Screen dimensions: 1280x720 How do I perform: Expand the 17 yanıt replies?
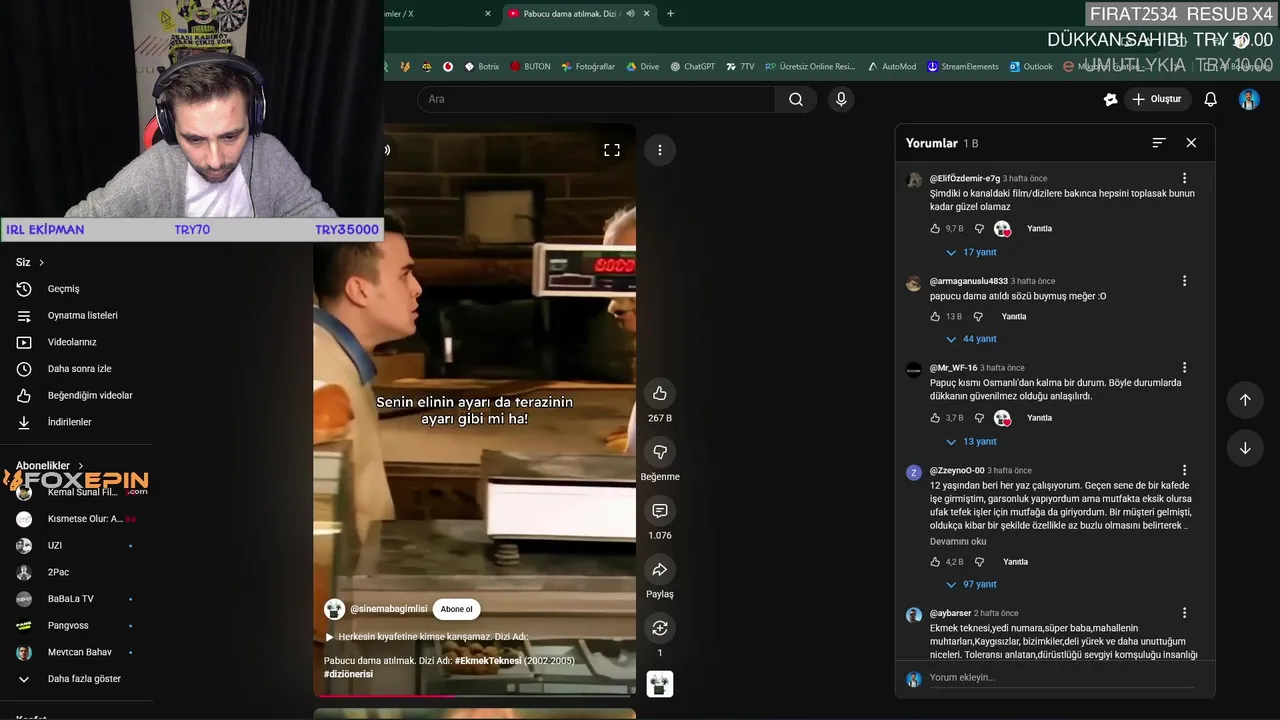pos(971,253)
